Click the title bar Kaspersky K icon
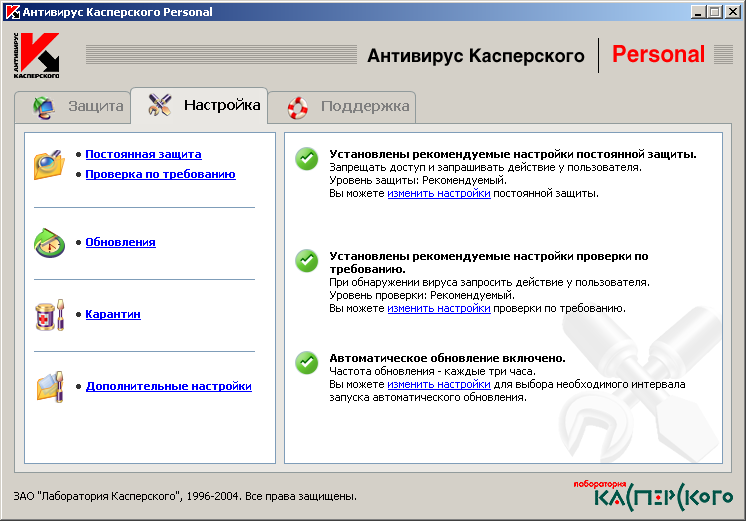The height and width of the screenshot is (521, 746). point(13,12)
